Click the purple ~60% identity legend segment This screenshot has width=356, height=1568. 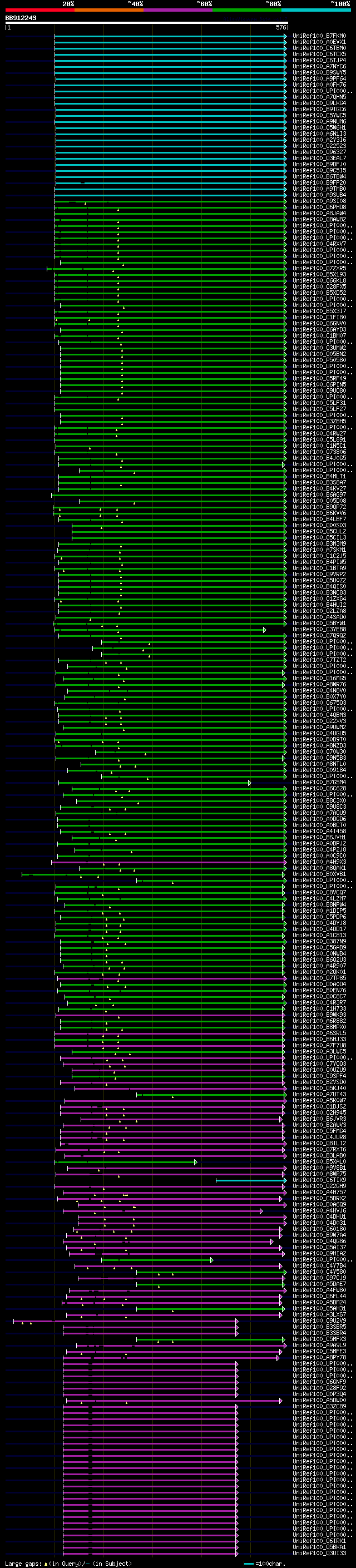pyautogui.click(x=179, y=10)
